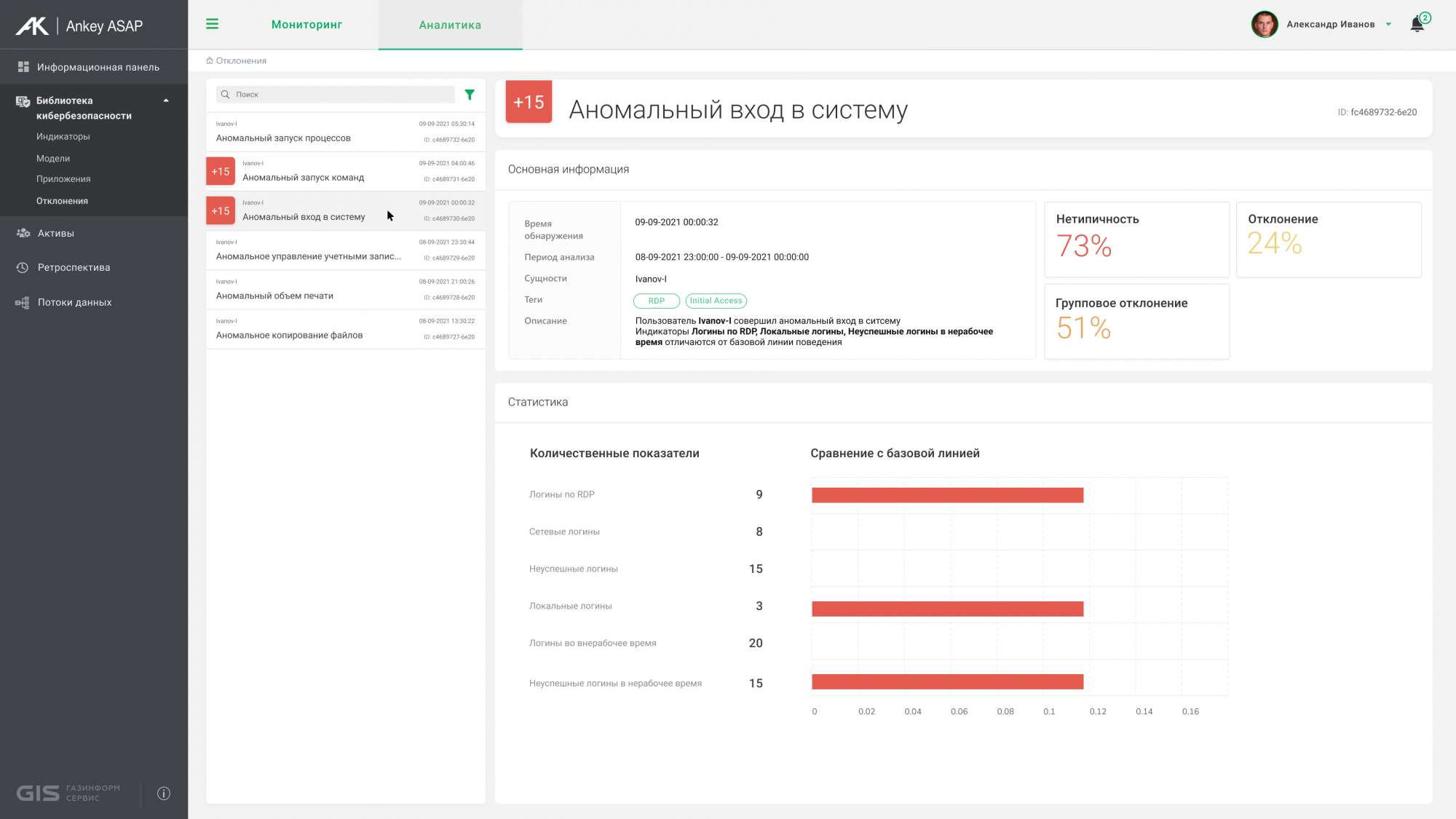The width and height of the screenshot is (1456, 819).
Task: Click the home icon in breadcrumb
Action: (x=210, y=61)
